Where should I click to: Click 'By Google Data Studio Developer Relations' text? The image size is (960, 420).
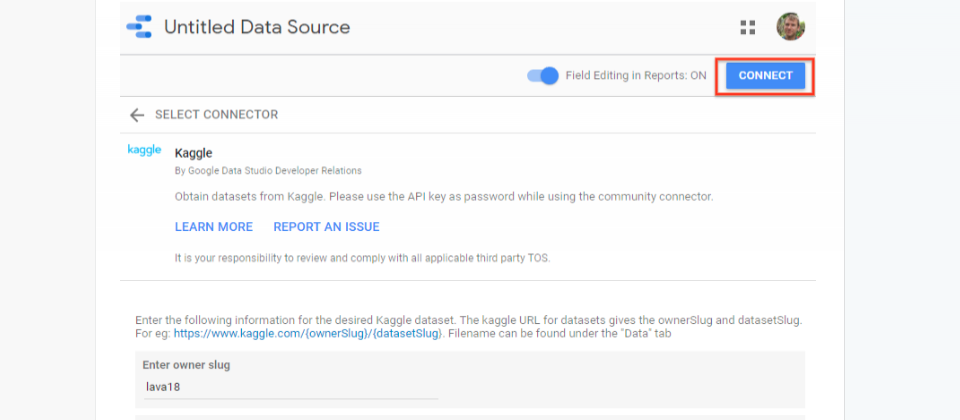tap(268, 171)
